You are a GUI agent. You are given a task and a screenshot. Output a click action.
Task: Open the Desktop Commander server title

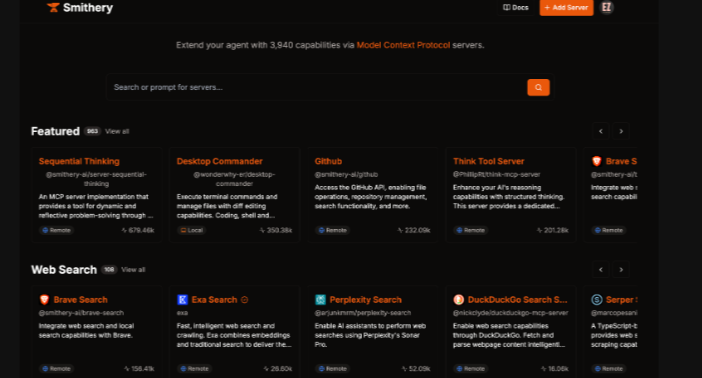coord(219,161)
